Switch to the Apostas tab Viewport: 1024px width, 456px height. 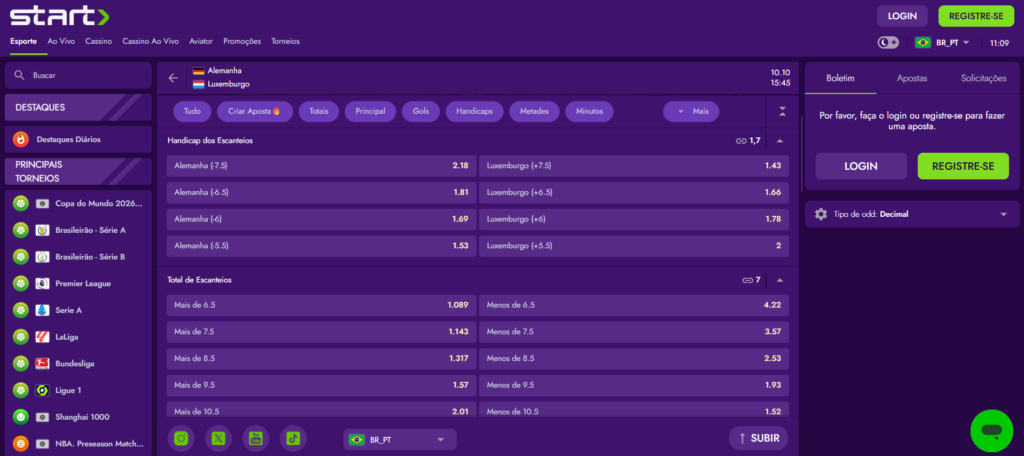911,78
